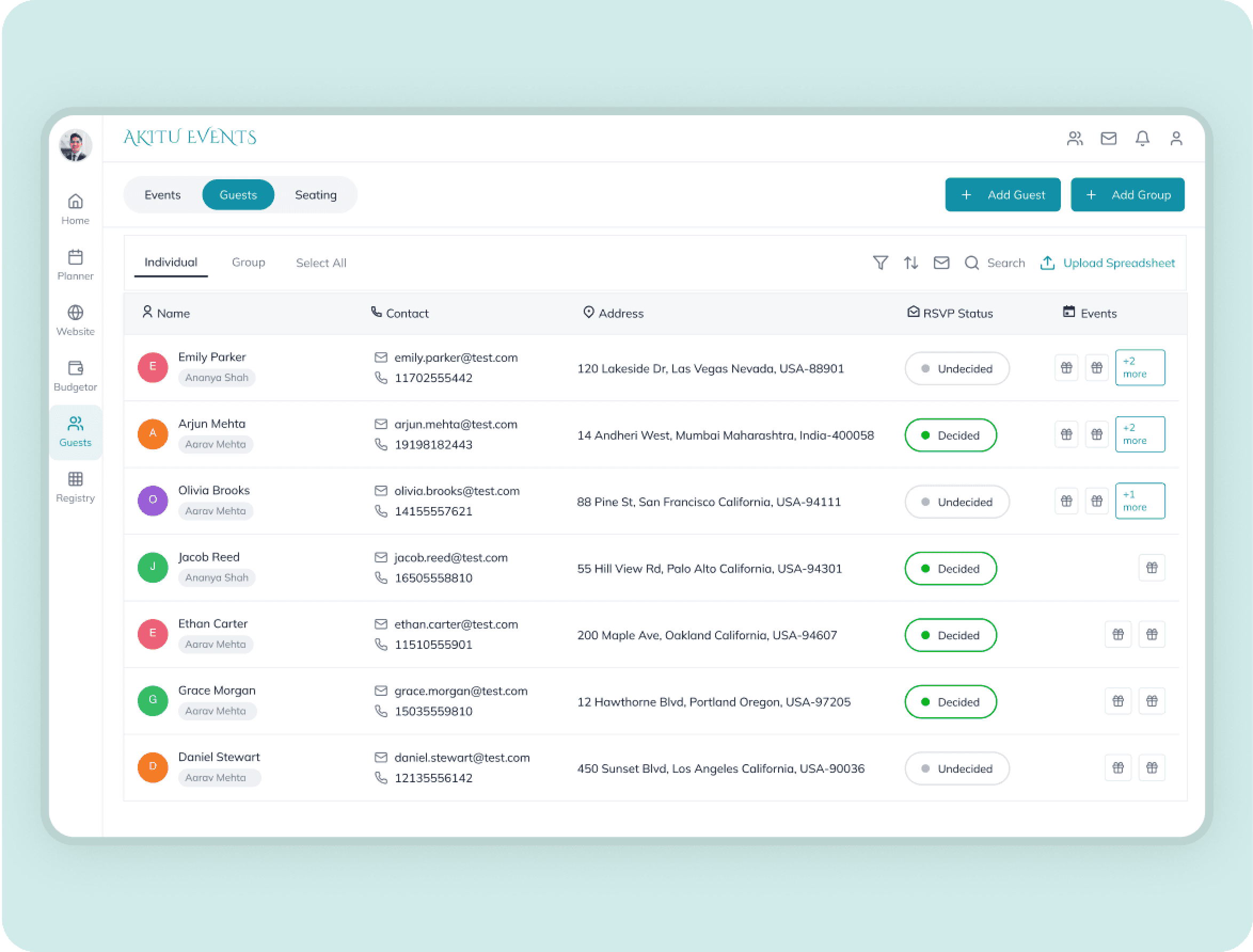This screenshot has height=952, width=1253.
Task: Switch to the Group tab
Action: click(248, 263)
